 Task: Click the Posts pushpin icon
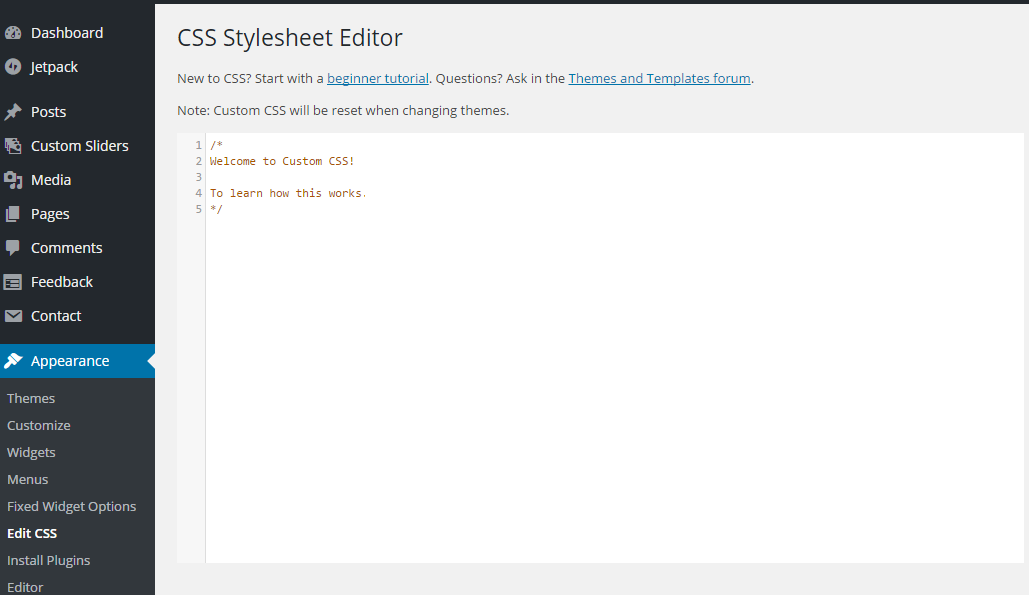(x=12, y=112)
